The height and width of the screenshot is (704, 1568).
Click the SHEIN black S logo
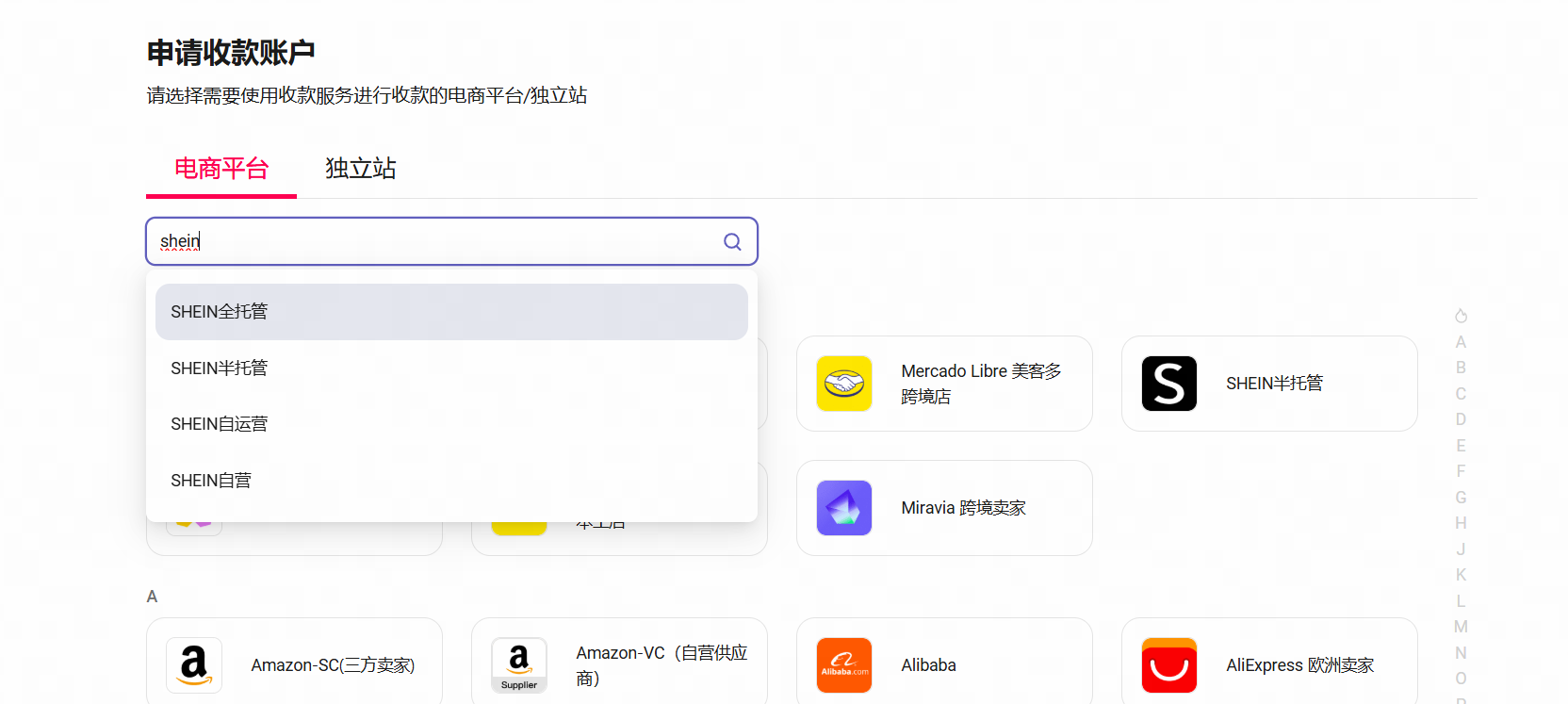pos(1168,384)
